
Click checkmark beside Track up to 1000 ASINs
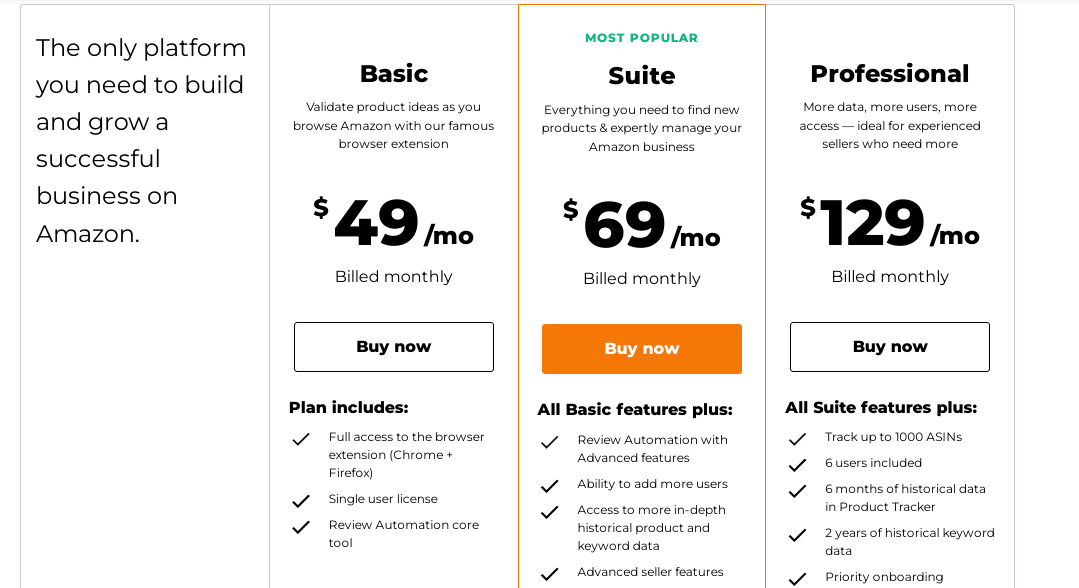pos(797,439)
